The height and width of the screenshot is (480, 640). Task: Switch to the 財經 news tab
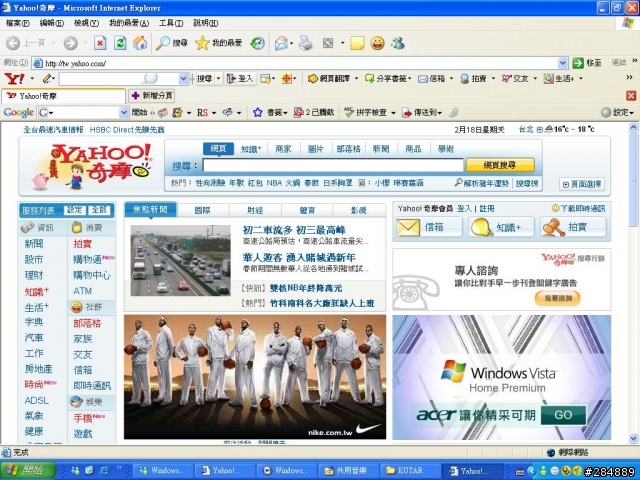point(255,210)
